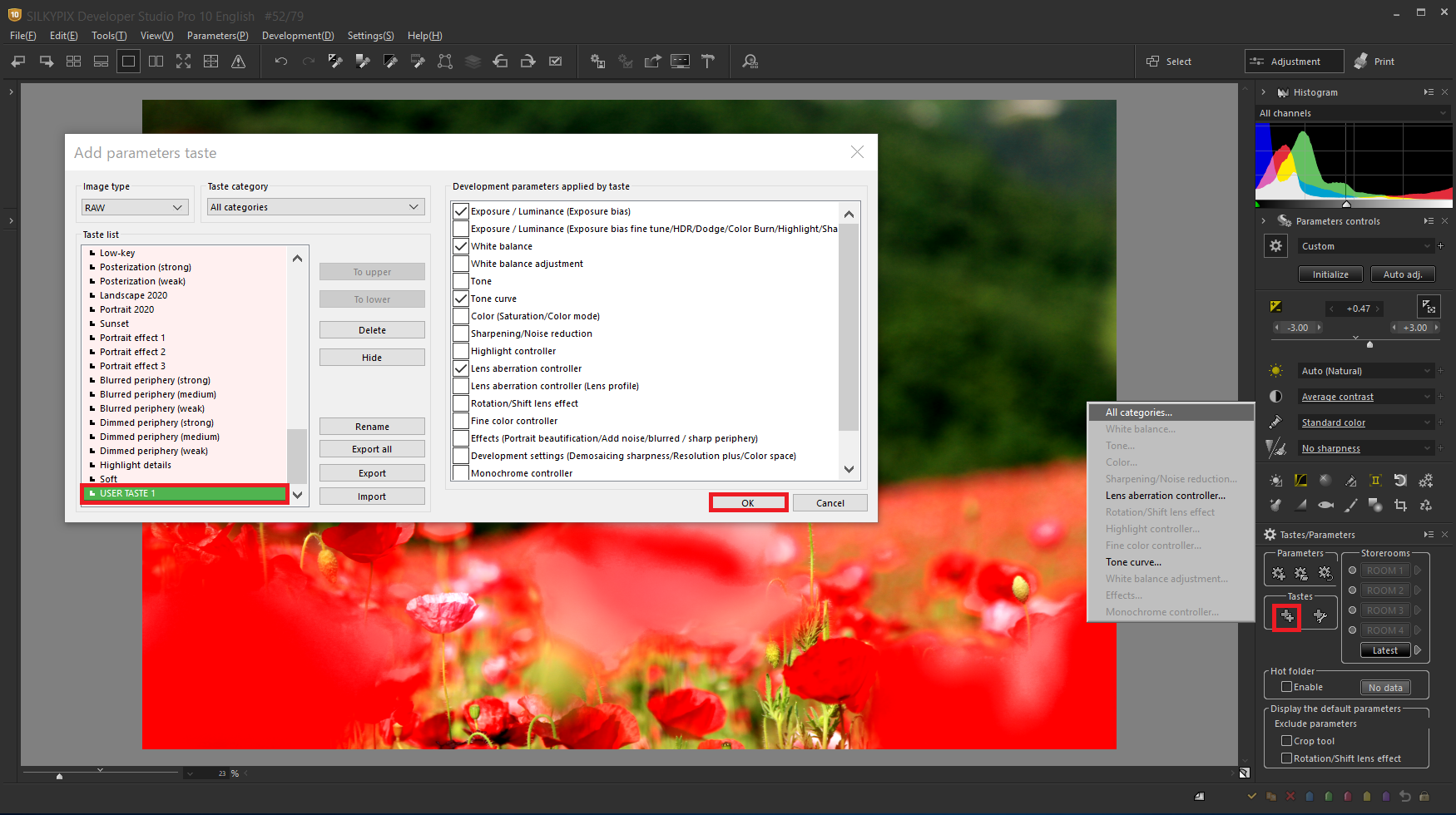Open the Custom parameters preset dropdown

click(1365, 246)
